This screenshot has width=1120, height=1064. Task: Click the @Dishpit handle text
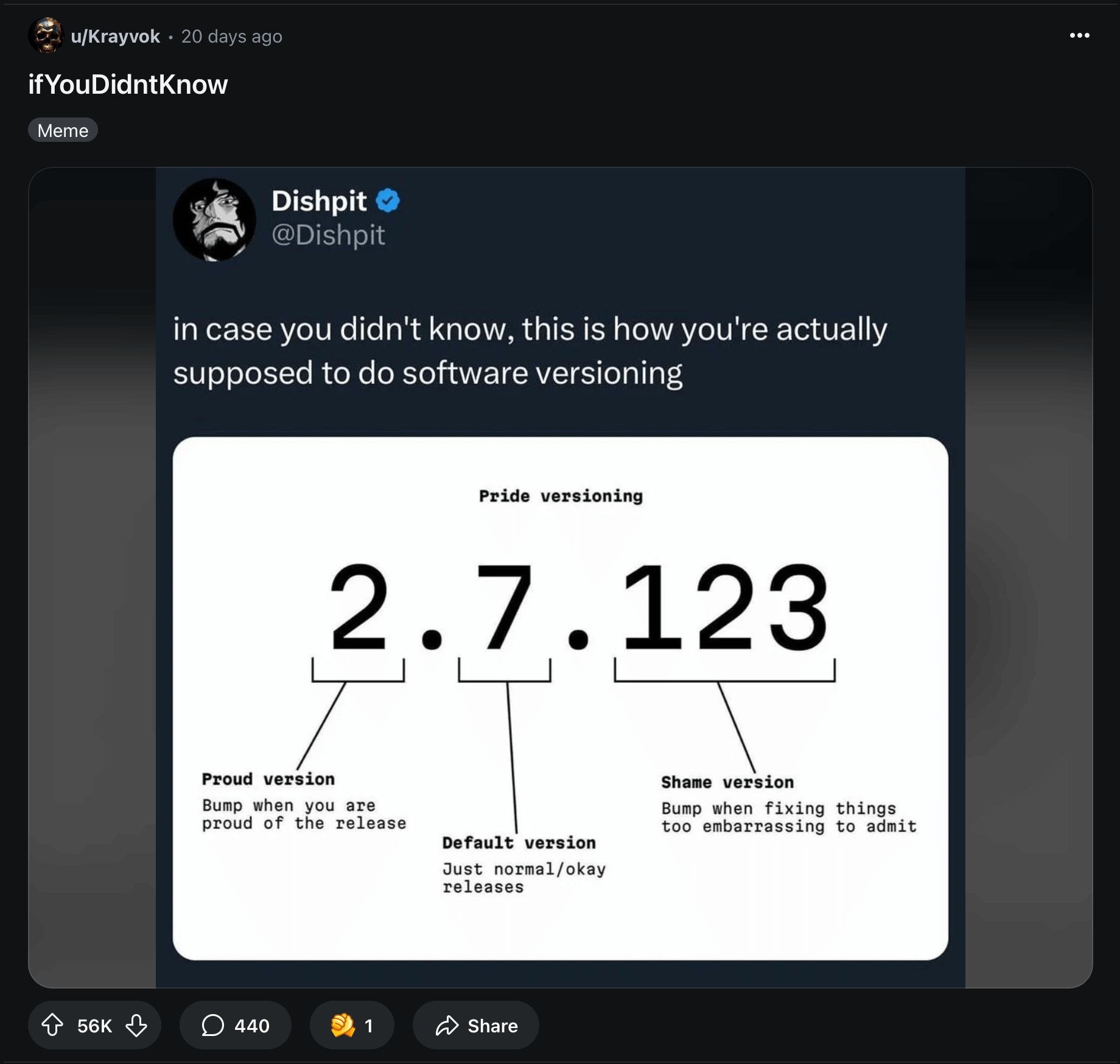pos(328,235)
